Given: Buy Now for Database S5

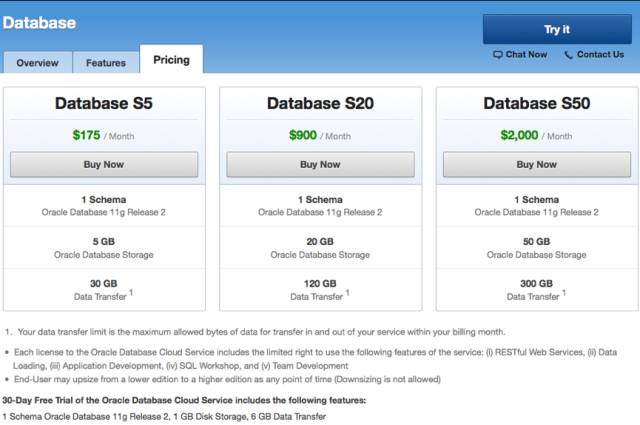Looking at the screenshot, I should coord(104,165).
